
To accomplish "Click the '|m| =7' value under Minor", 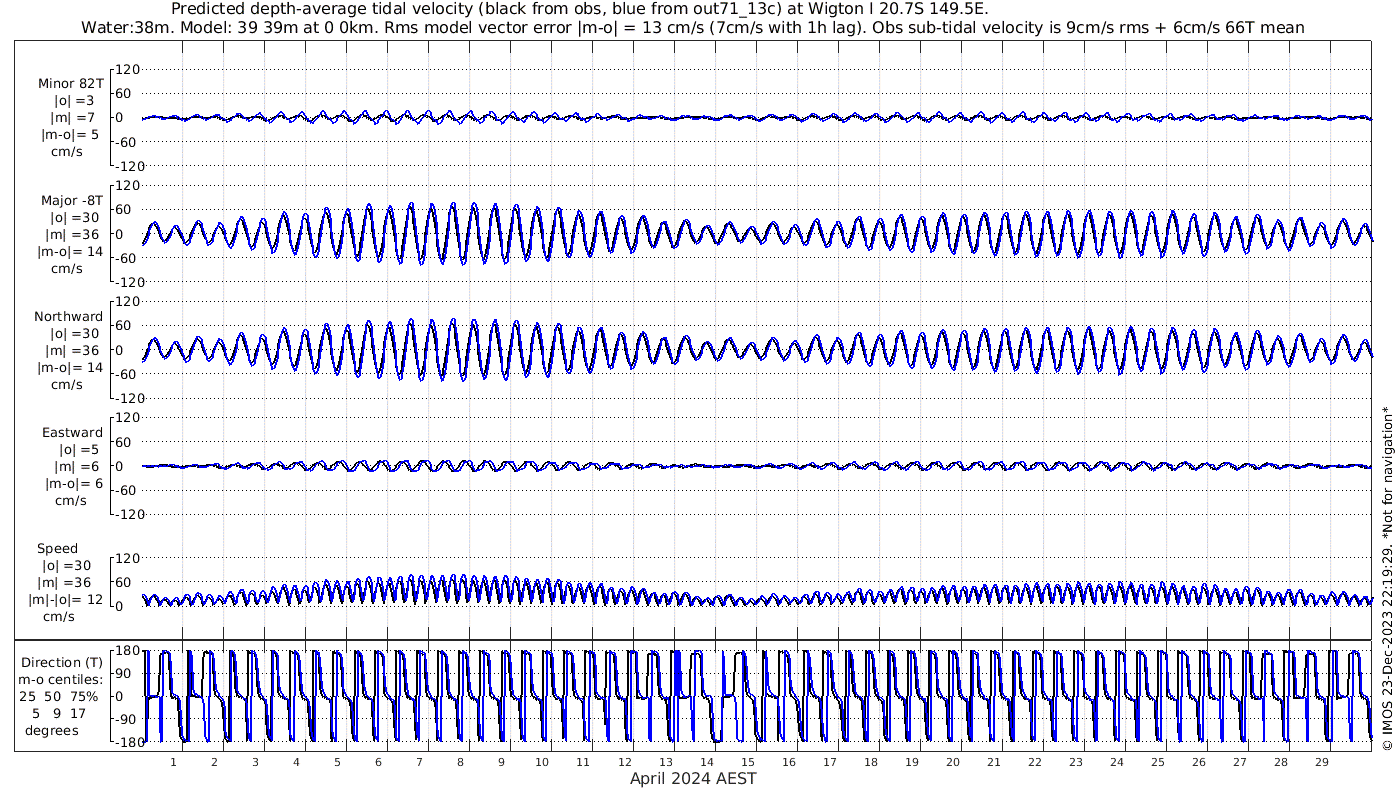I will pos(73,118).
